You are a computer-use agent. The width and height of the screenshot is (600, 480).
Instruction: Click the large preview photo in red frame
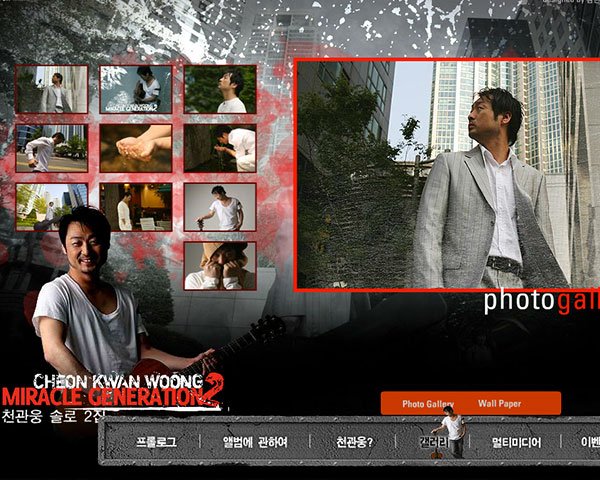(448, 175)
